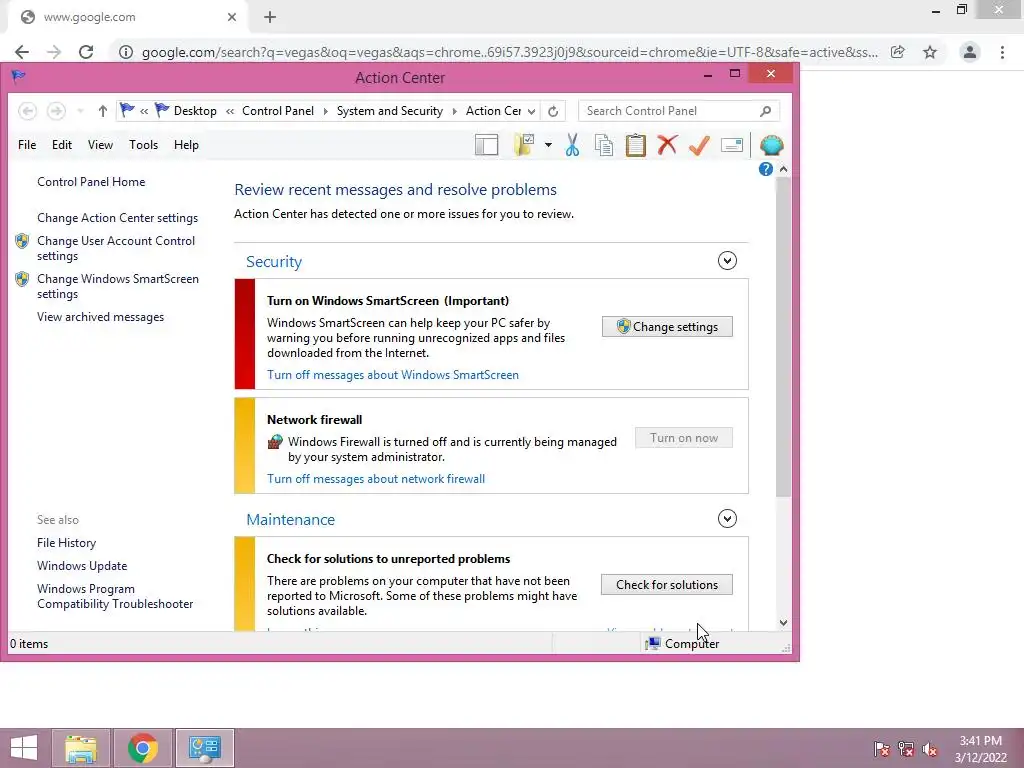Open Change Action Center settings

(118, 217)
